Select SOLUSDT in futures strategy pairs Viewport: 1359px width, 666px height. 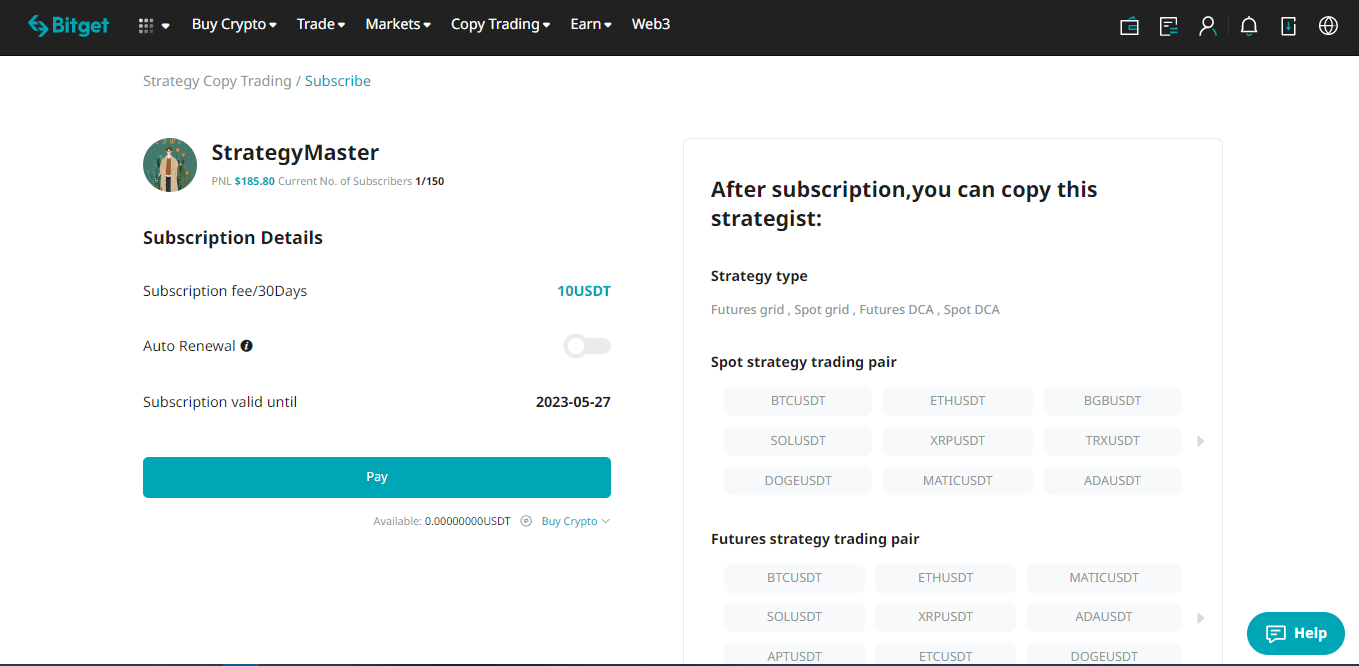coord(794,617)
